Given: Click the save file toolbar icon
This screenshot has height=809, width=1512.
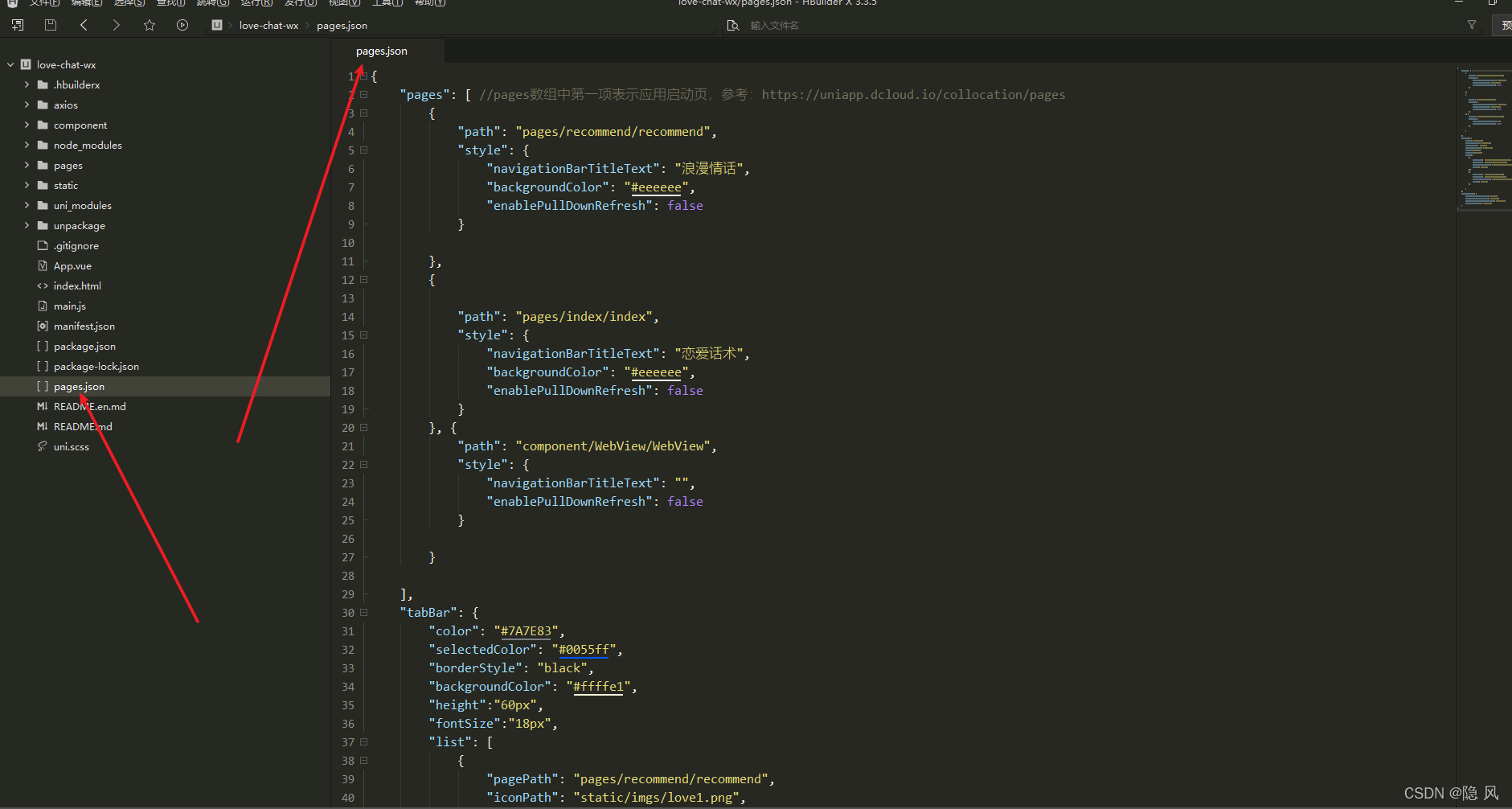Looking at the screenshot, I should point(50,25).
